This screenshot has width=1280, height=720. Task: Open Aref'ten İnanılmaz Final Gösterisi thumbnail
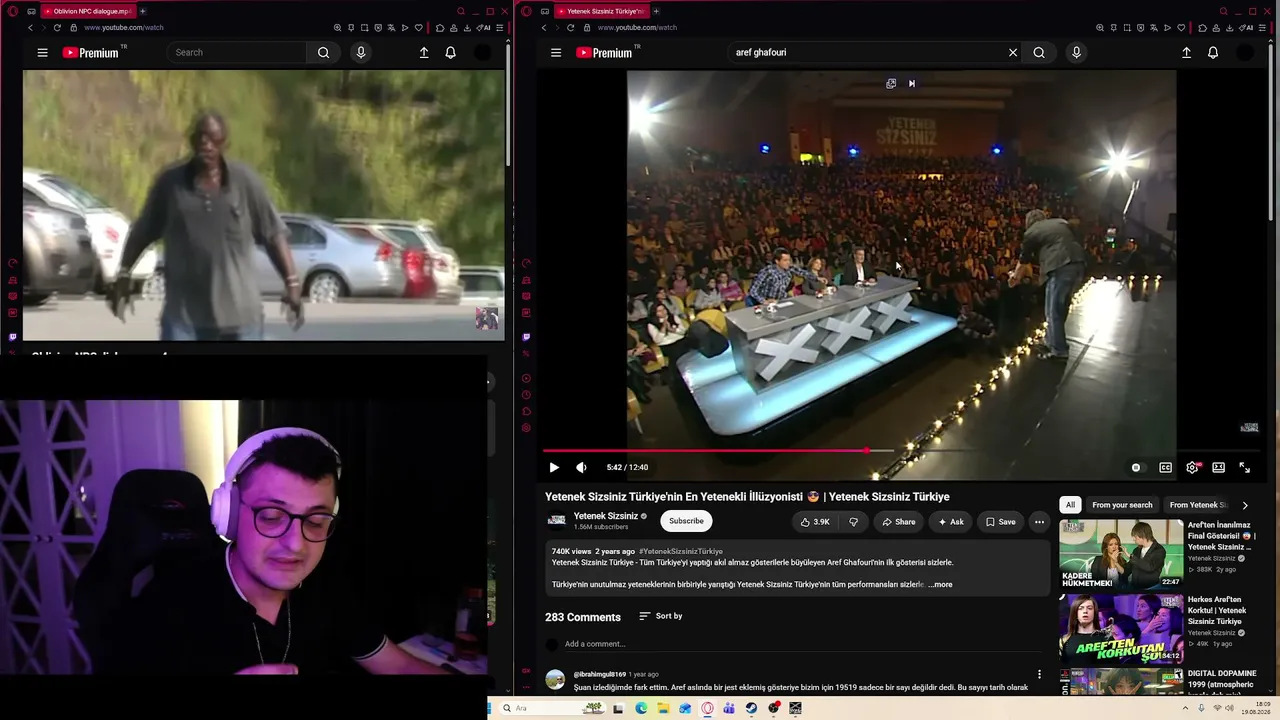1121,554
